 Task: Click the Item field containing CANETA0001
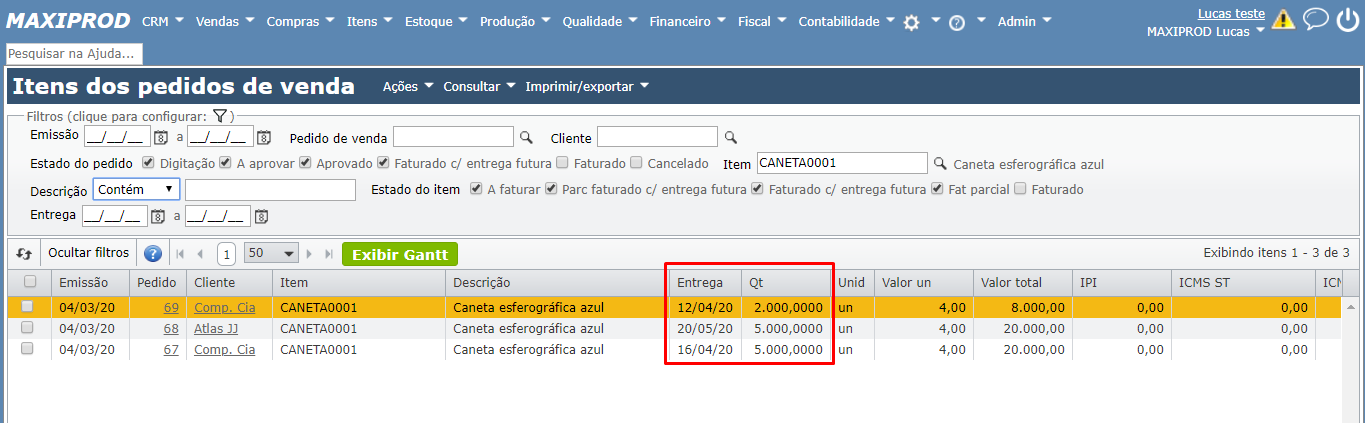842,163
